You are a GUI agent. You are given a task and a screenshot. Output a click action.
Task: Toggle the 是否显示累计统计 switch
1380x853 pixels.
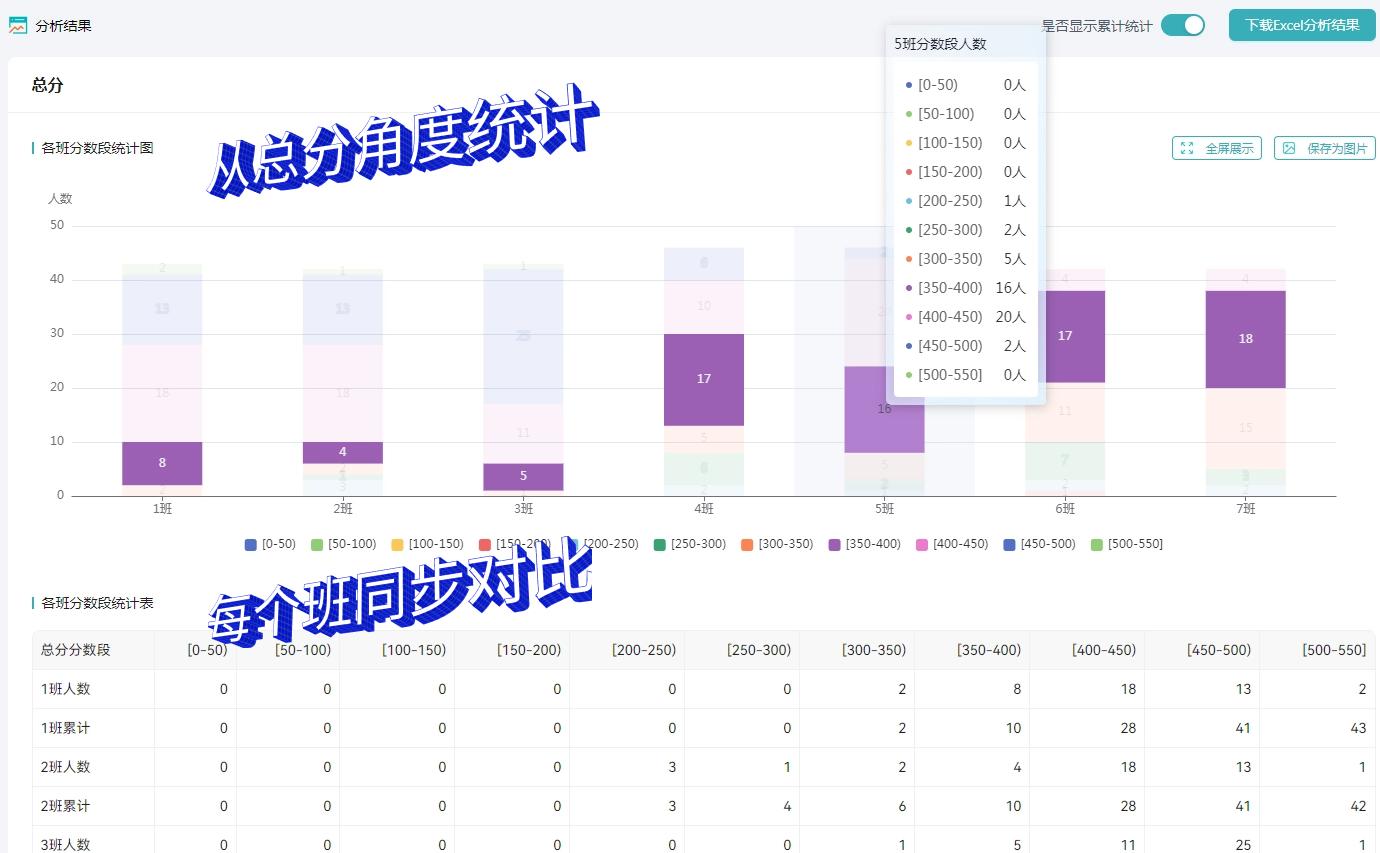click(1182, 25)
